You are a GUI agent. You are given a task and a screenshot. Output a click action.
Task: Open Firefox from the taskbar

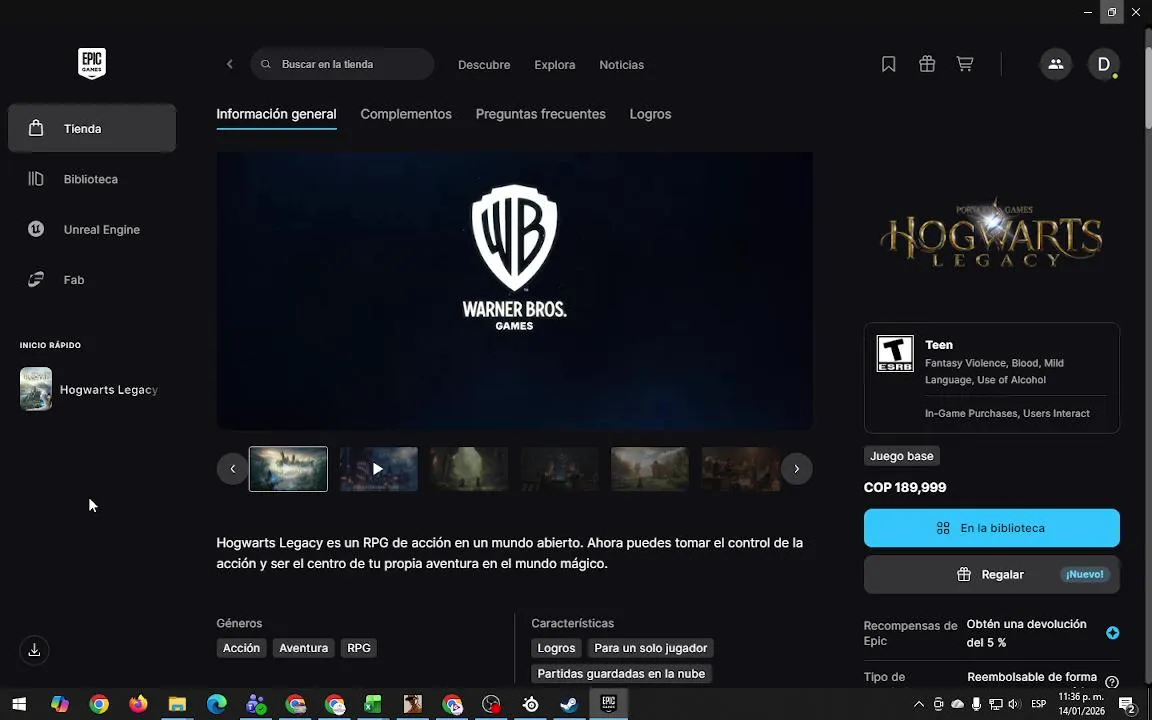[138, 705]
